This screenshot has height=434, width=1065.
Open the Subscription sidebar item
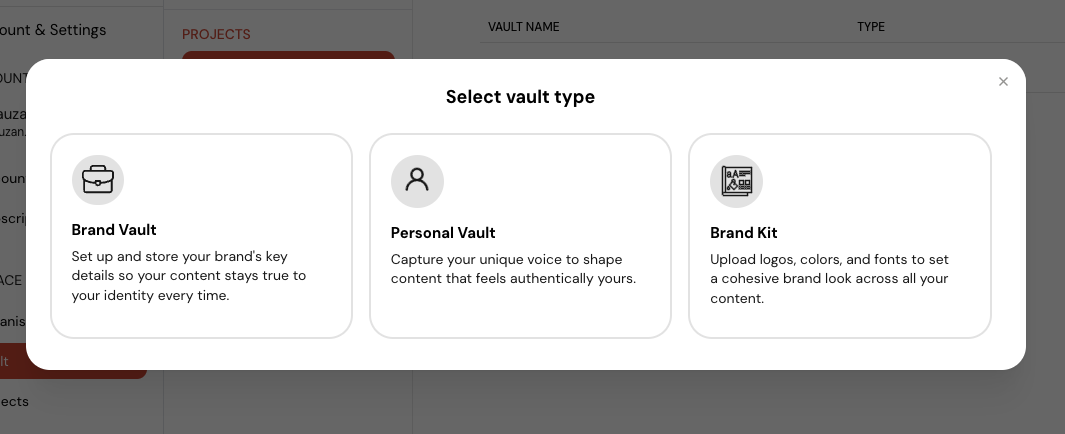[13, 219]
